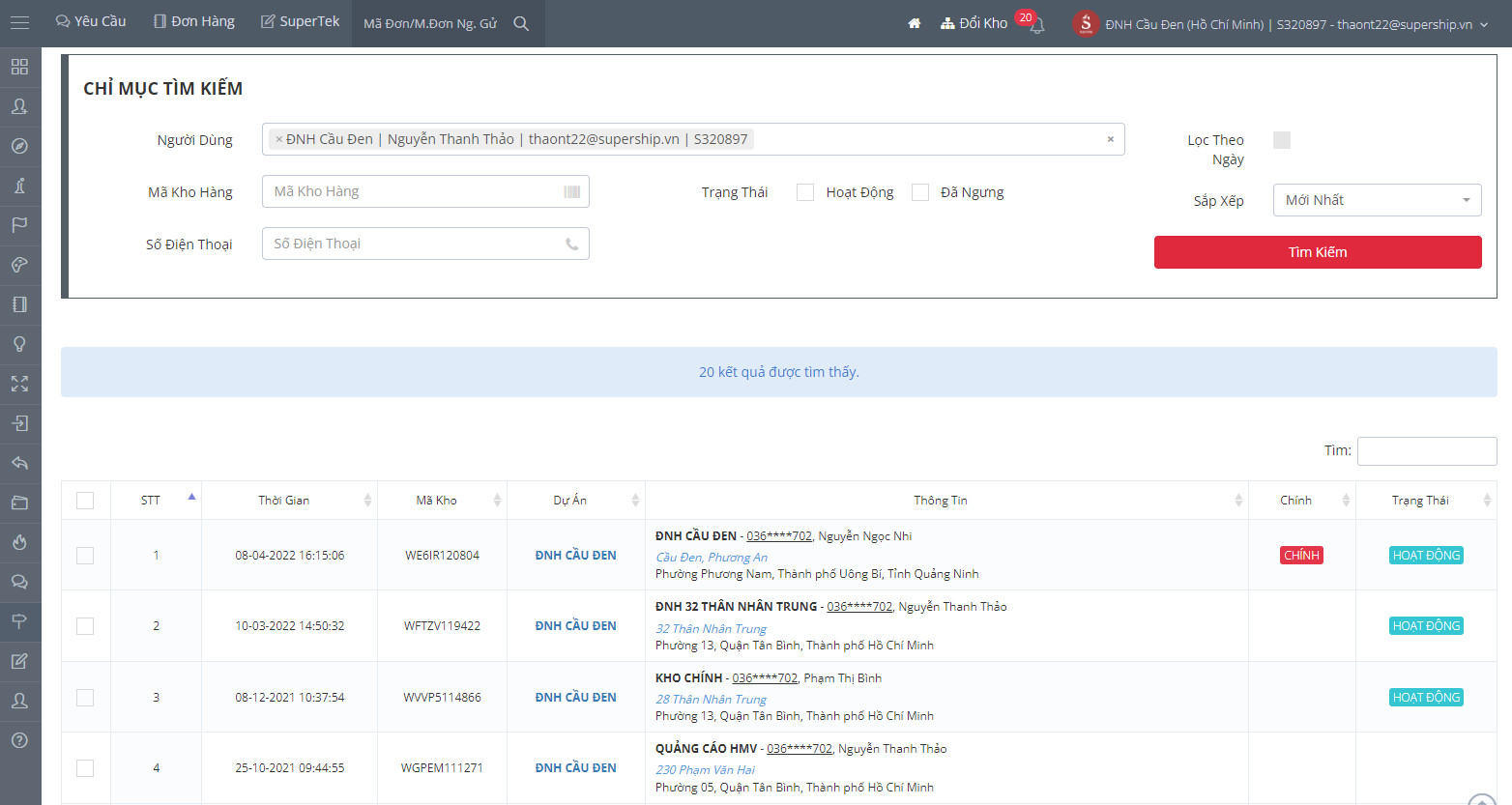
Task: Open the palette icon in sidebar
Action: click(x=19, y=265)
